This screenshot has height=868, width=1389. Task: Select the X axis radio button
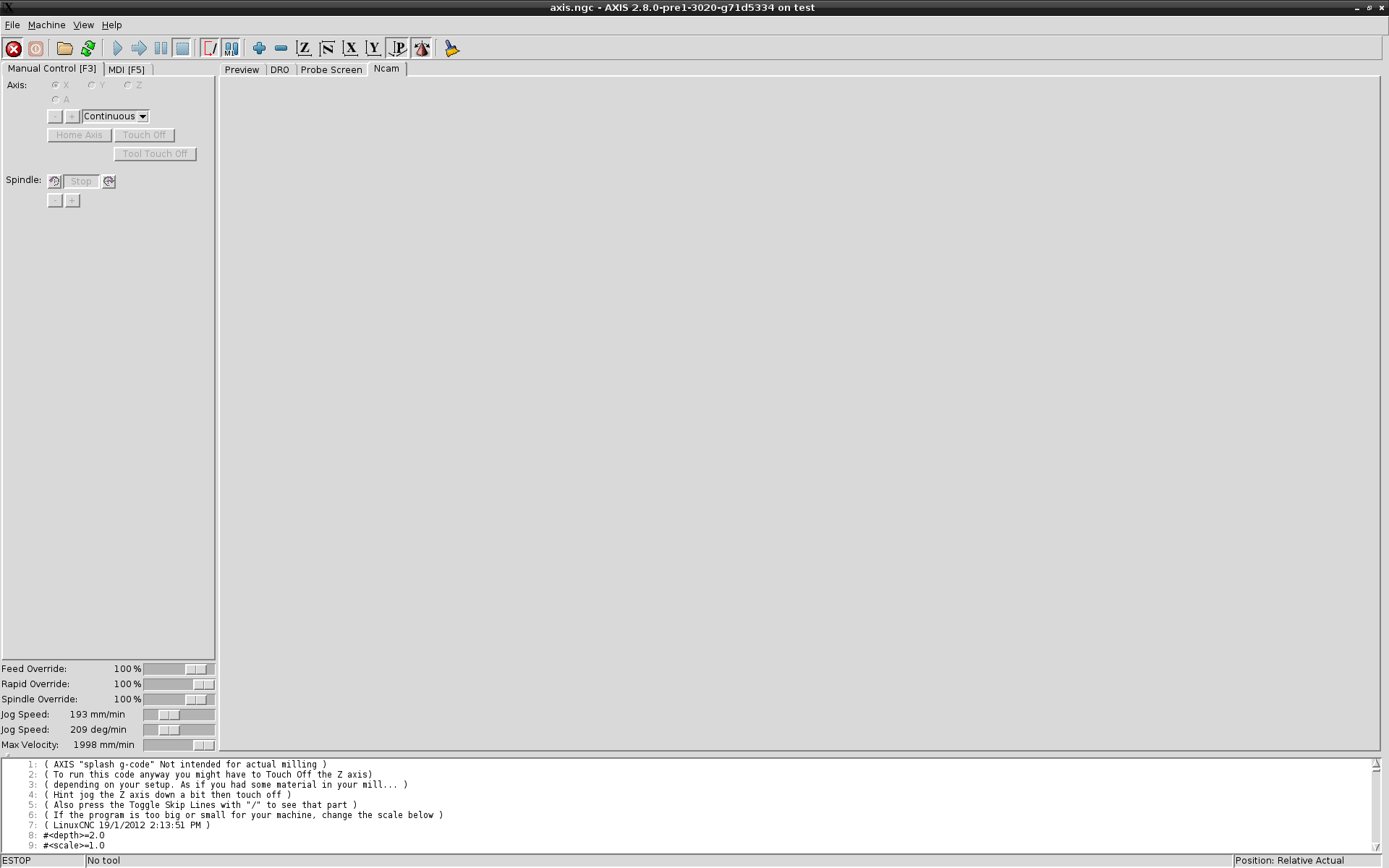point(56,85)
